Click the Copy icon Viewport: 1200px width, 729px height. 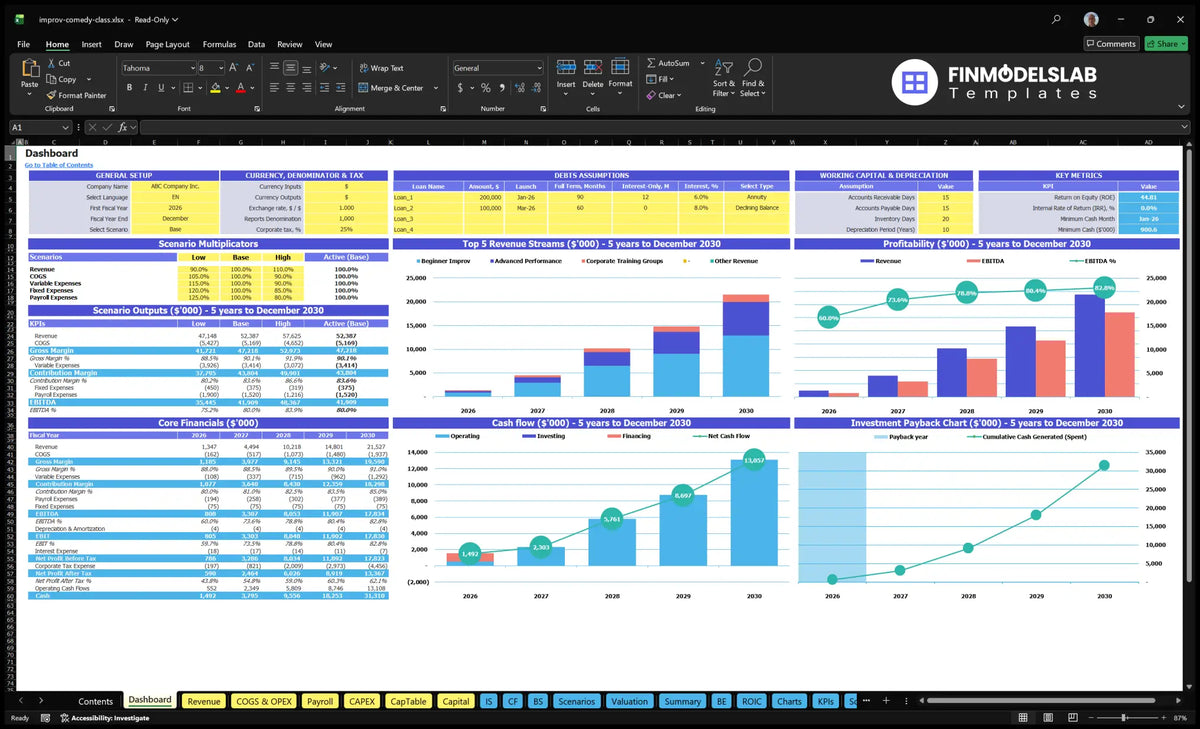pyautogui.click(x=50, y=79)
